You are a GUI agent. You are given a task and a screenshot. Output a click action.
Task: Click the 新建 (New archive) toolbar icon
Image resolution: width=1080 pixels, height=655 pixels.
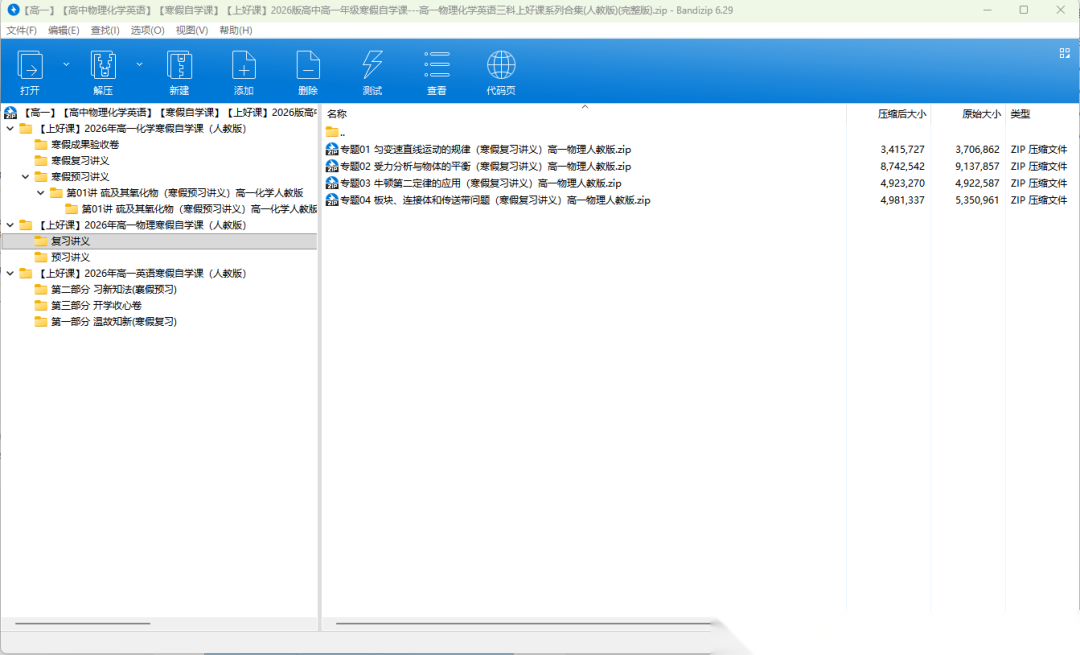pyautogui.click(x=179, y=67)
